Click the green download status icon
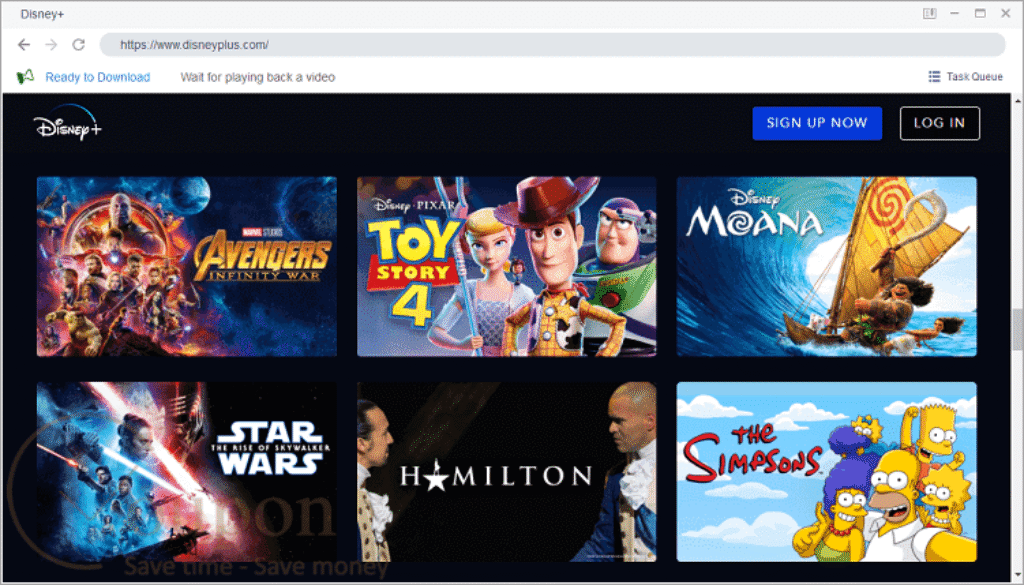This screenshot has height=585, width=1024. [x=25, y=76]
